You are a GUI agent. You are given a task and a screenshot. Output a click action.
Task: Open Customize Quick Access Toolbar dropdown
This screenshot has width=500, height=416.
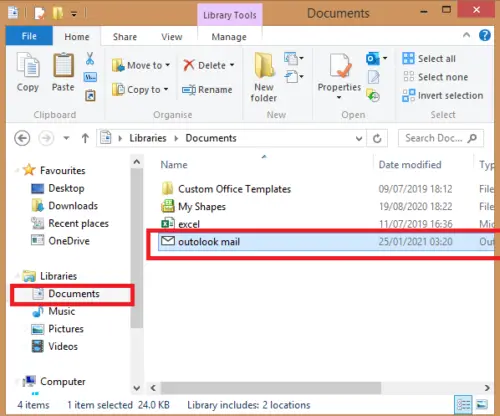click(x=74, y=14)
